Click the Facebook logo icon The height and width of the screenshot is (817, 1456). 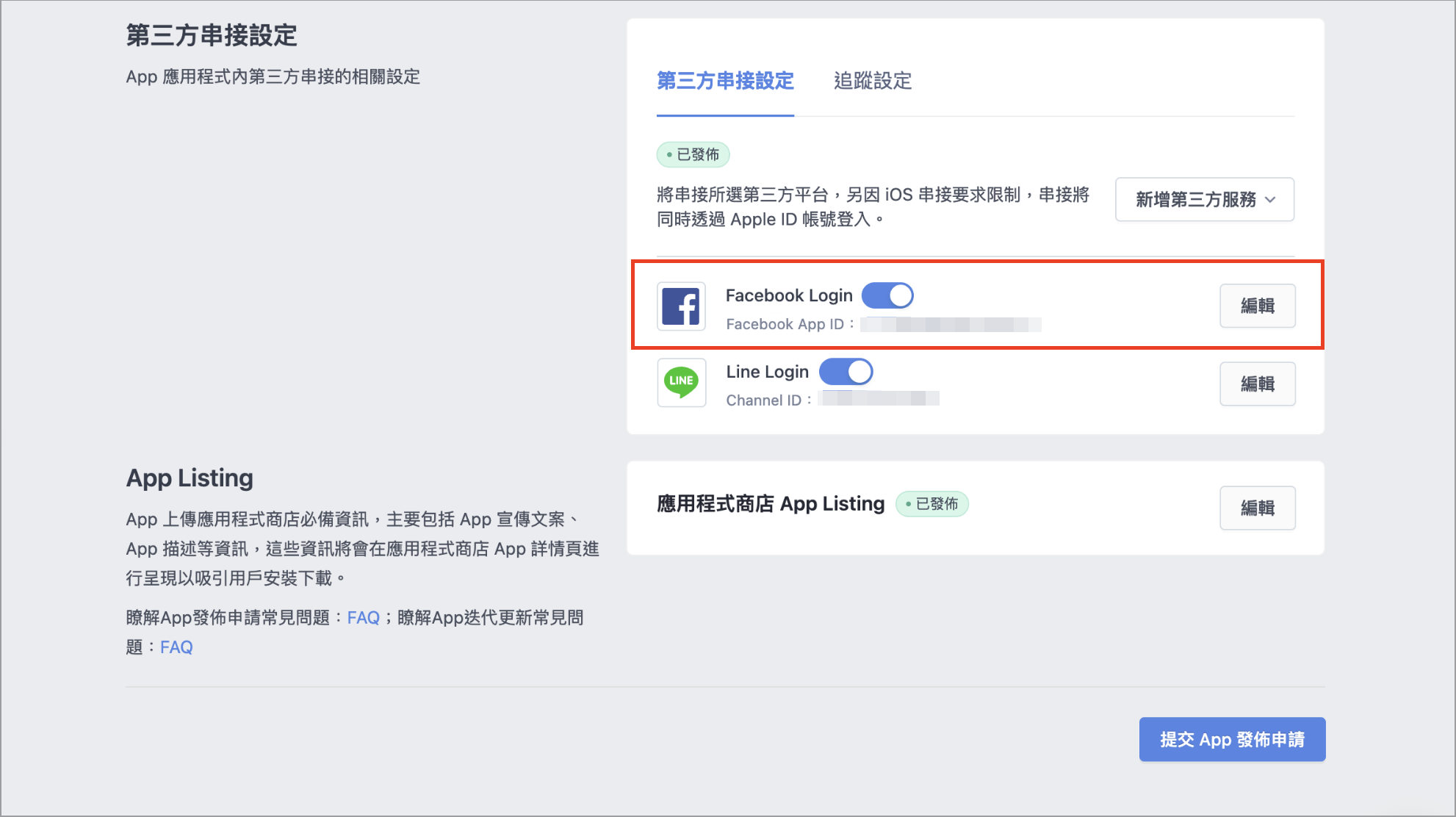click(x=681, y=306)
